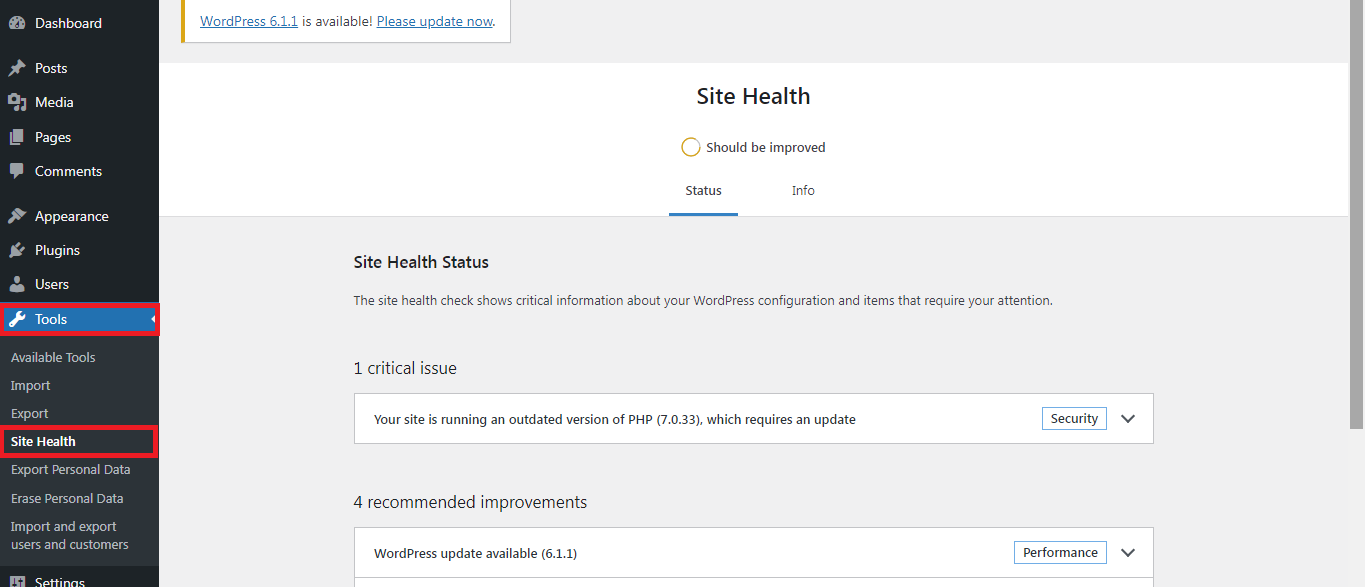Open the Settings menu item
This screenshot has height=587, width=1365.
79,580
